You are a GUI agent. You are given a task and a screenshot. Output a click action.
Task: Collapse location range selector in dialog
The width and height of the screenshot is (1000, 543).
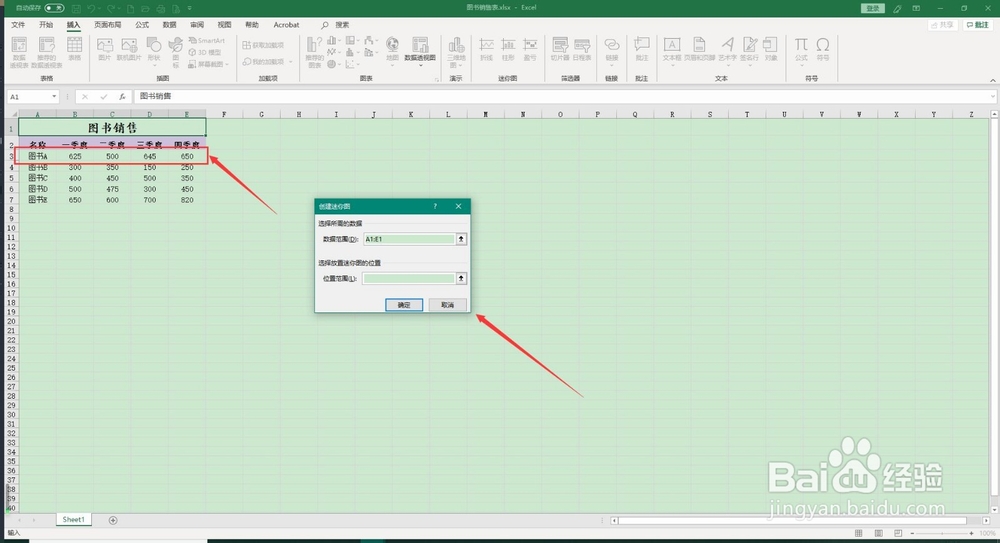[x=461, y=278]
